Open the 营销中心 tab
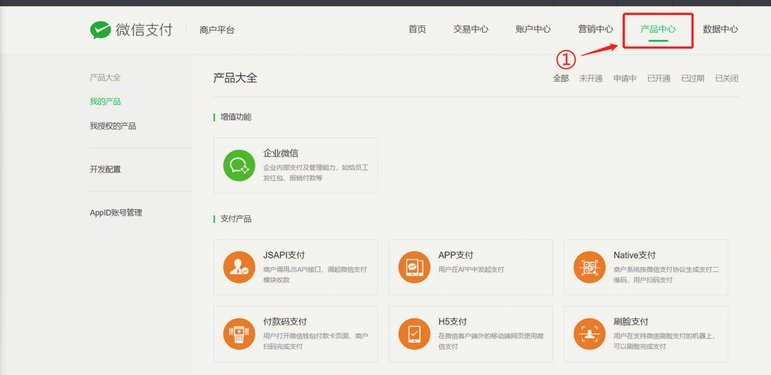The height and width of the screenshot is (375, 771). 595,29
